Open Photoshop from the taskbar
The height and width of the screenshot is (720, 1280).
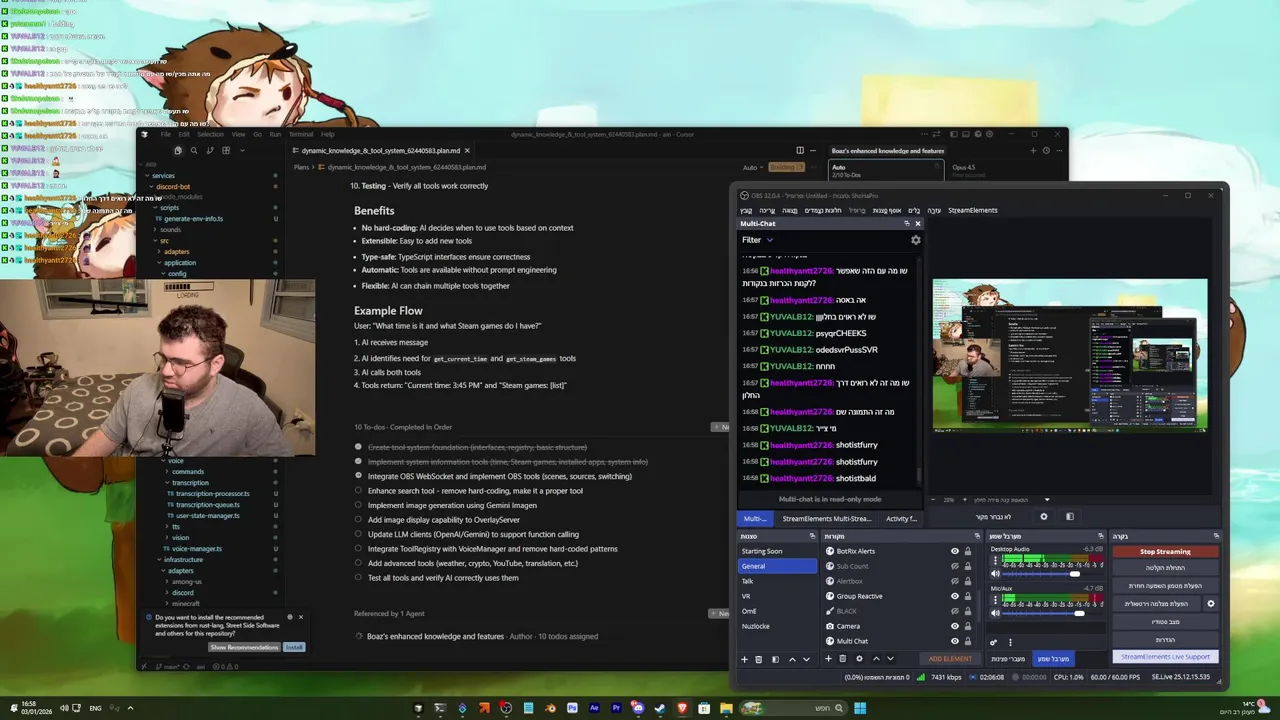pos(572,709)
